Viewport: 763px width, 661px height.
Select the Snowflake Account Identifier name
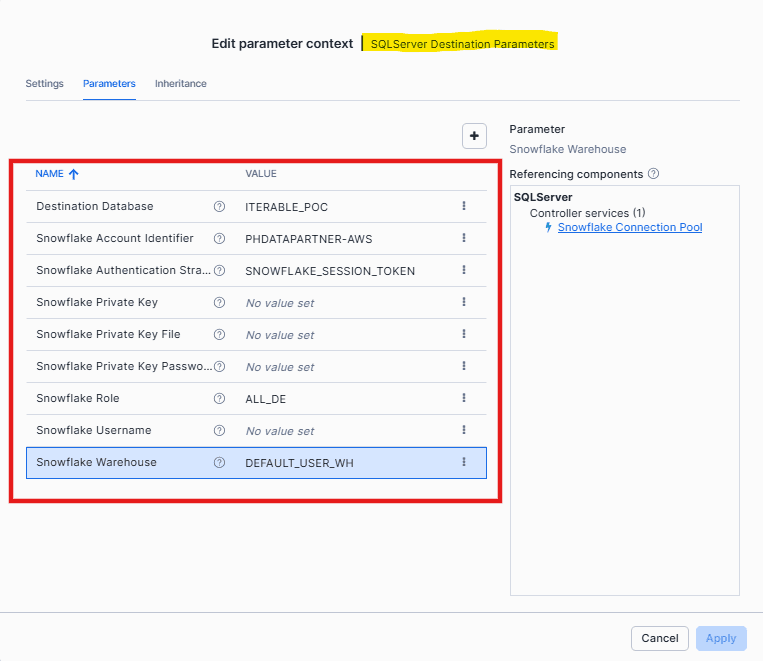tap(115, 239)
